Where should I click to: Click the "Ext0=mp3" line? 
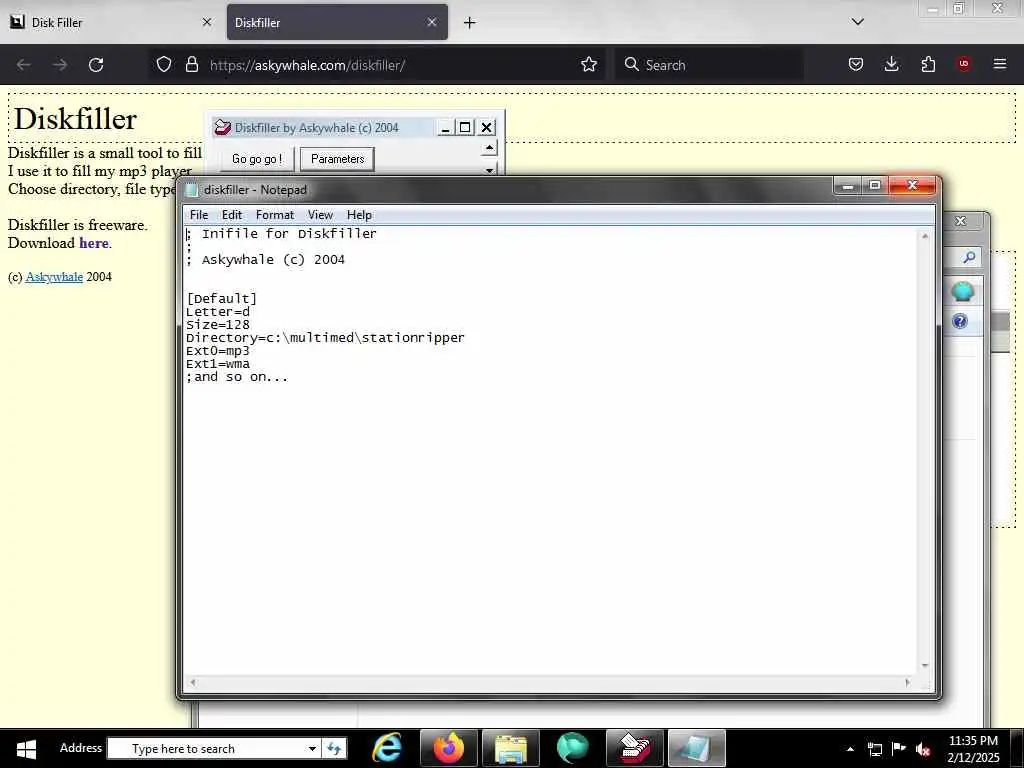pyautogui.click(x=218, y=351)
